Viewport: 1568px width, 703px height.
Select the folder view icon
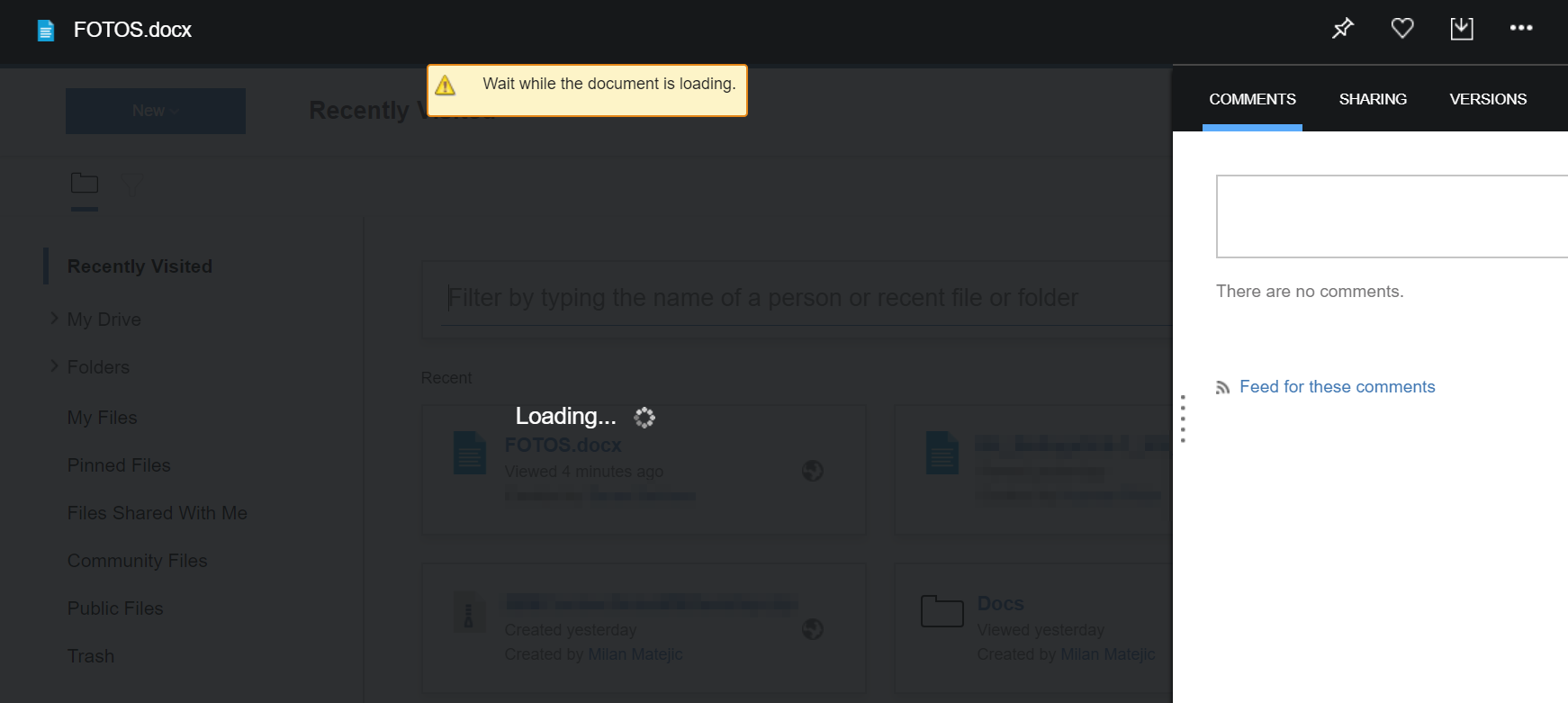tap(85, 184)
